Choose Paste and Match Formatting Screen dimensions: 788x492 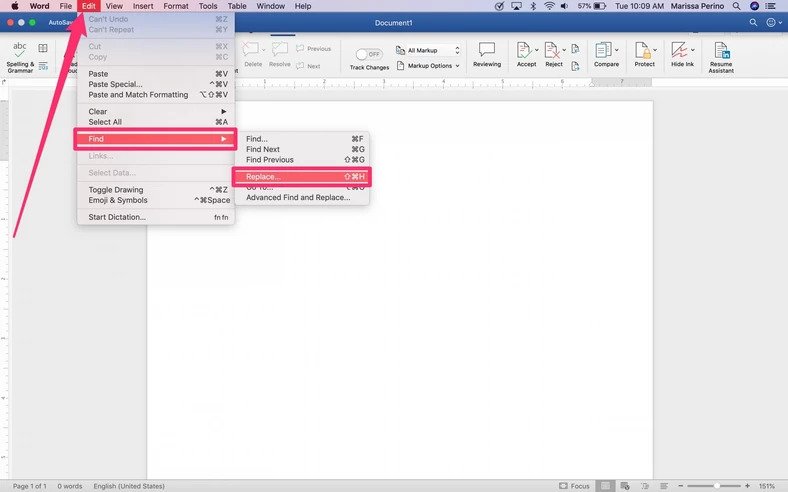coord(156,94)
